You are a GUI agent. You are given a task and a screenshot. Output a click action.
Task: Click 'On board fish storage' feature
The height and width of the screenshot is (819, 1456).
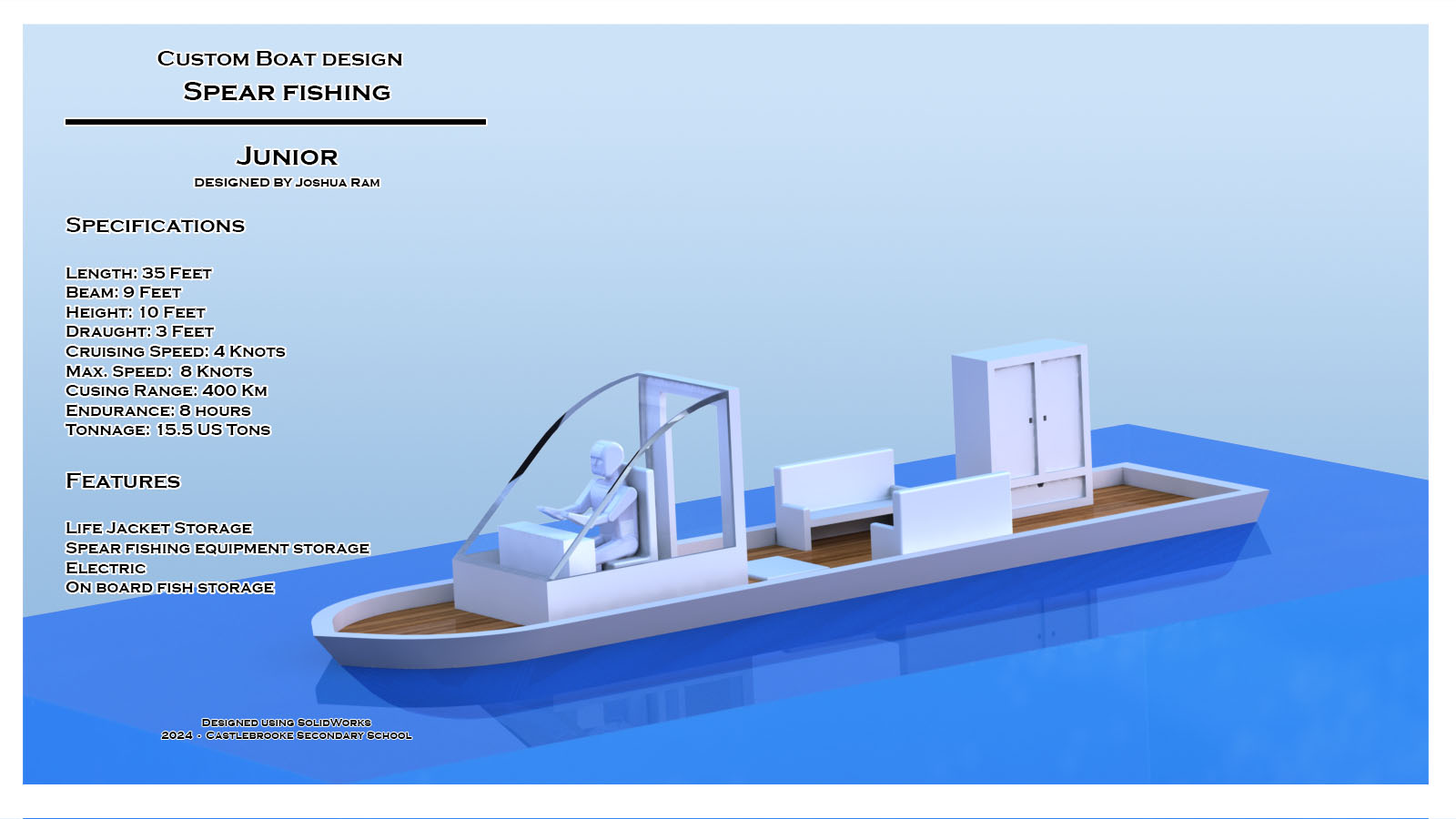coord(170,587)
